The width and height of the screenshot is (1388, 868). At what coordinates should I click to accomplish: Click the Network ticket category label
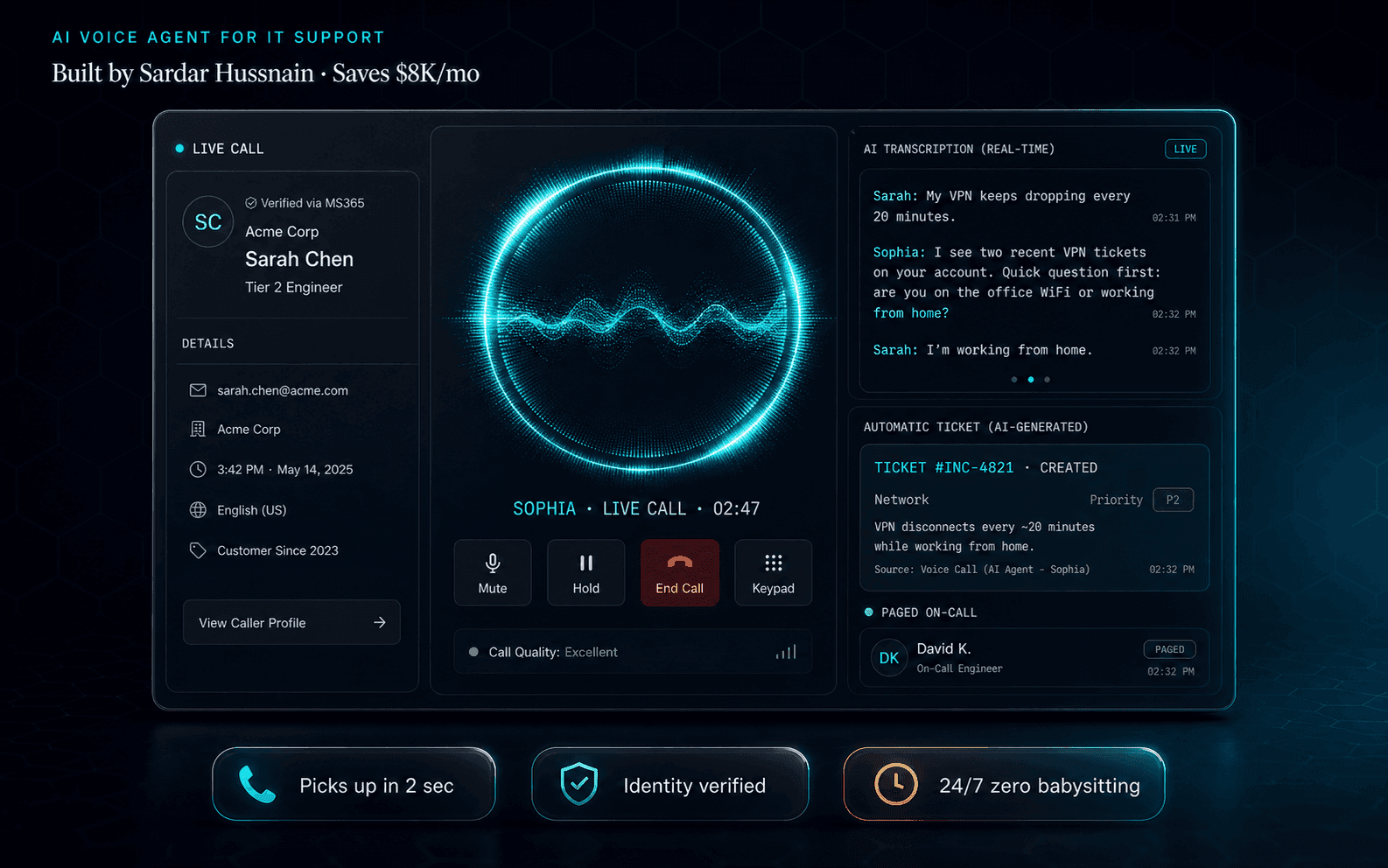[901, 500]
